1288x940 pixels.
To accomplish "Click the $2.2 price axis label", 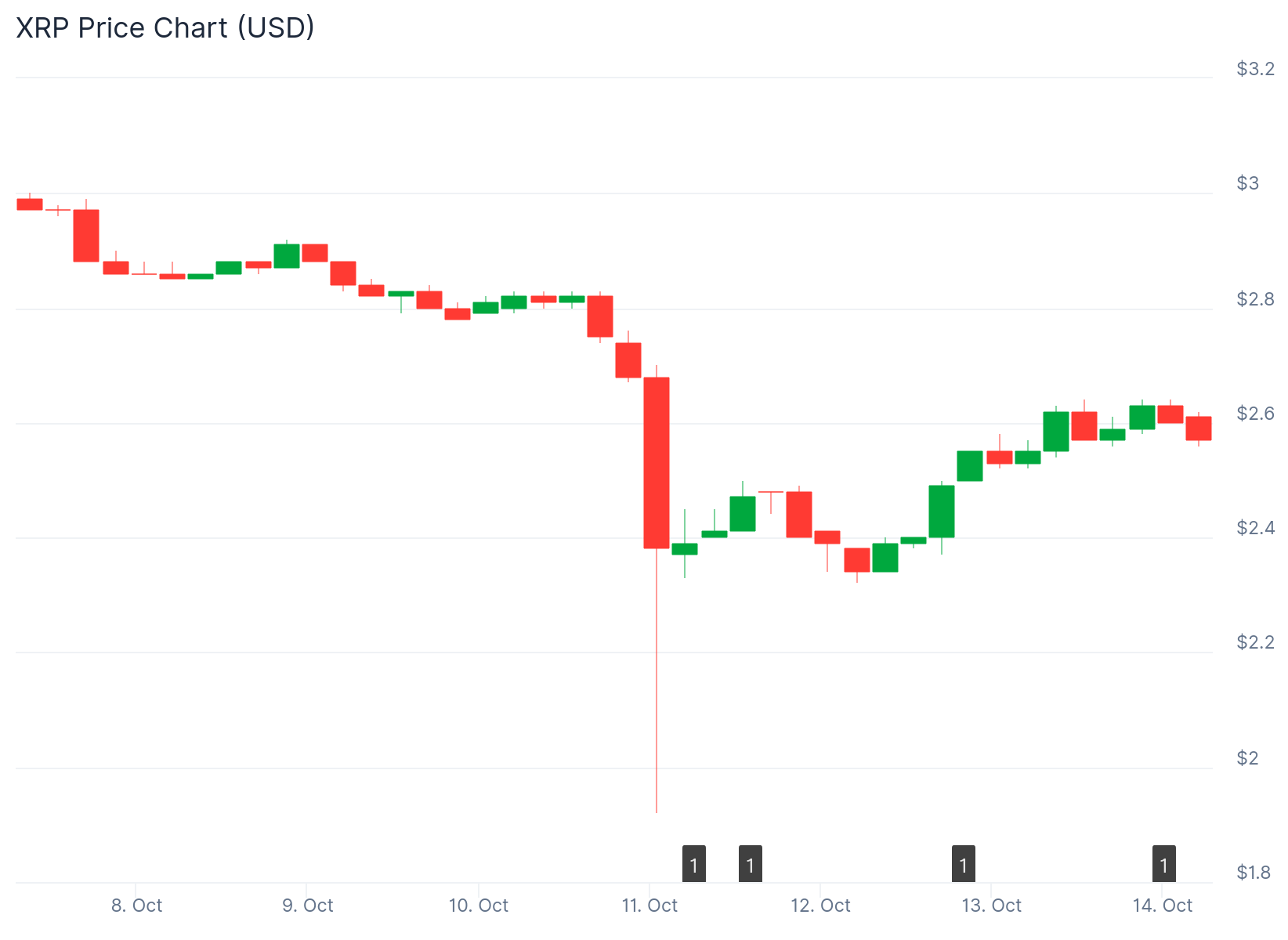I will click(1255, 642).
